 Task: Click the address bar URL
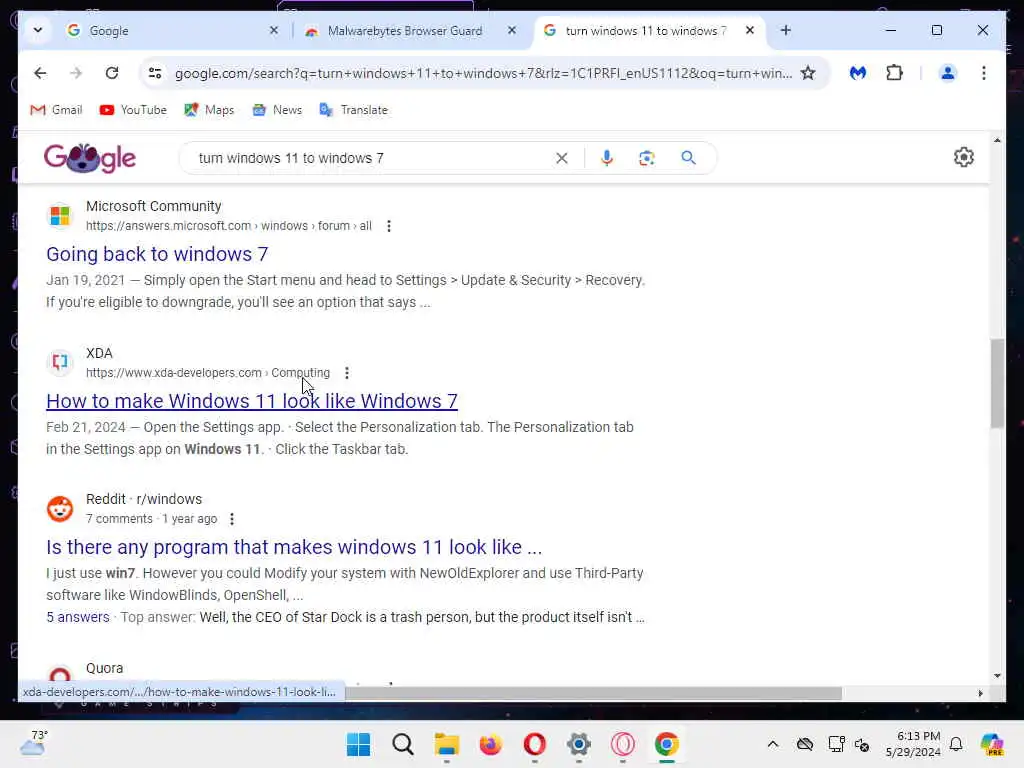point(483,73)
